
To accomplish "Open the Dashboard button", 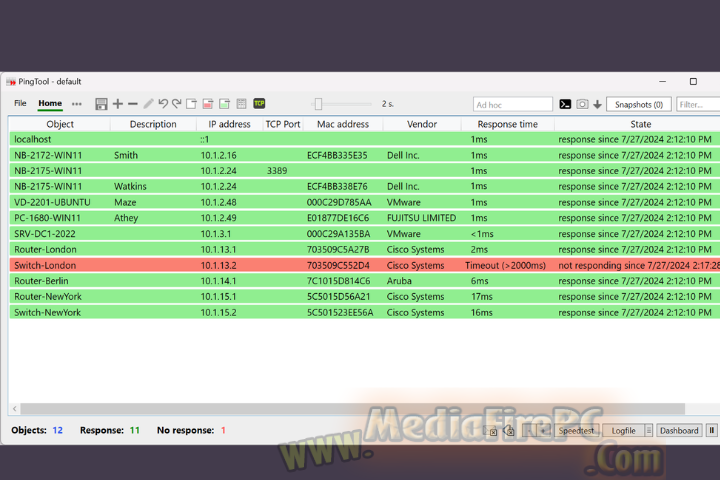I will (x=679, y=430).
